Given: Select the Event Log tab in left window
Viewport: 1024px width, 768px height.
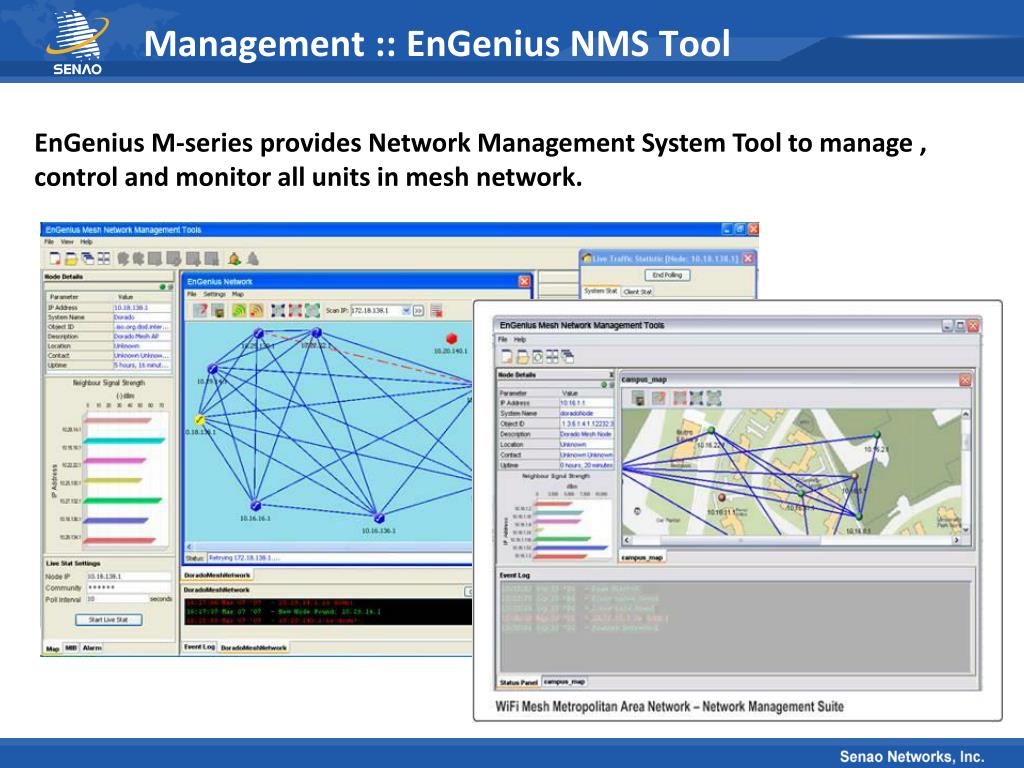Looking at the screenshot, I should coord(199,647).
